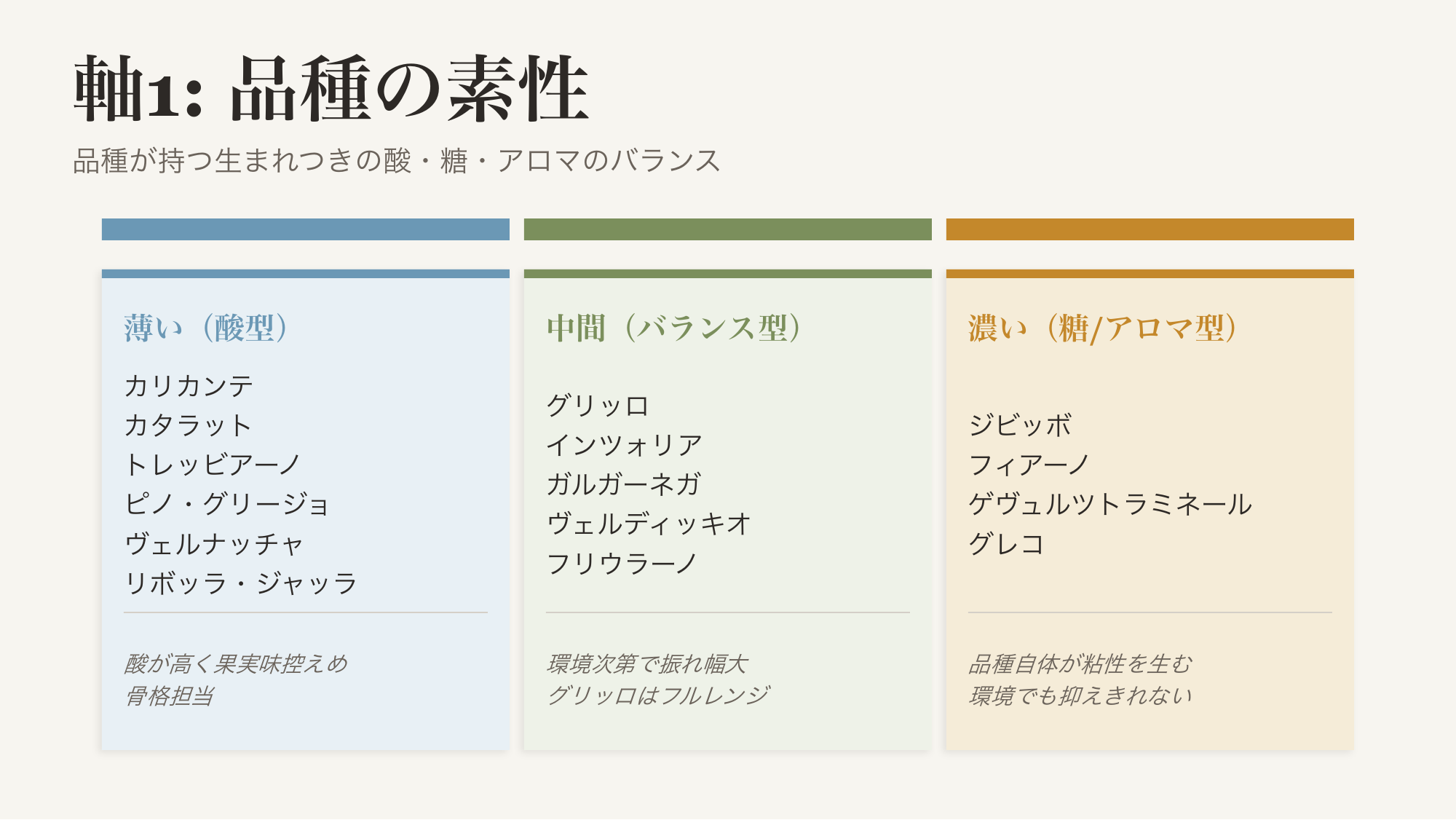Select the 中間（バランス型）card heading
The image size is (1456, 820).
[x=674, y=328]
